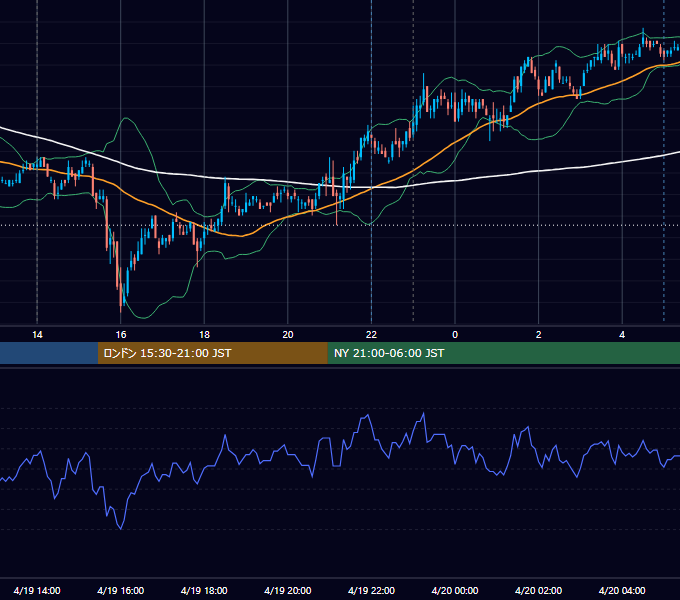The width and height of the screenshot is (680, 600).
Task: Click the hour label 16 on chart axis
Action: pyautogui.click(x=121, y=335)
